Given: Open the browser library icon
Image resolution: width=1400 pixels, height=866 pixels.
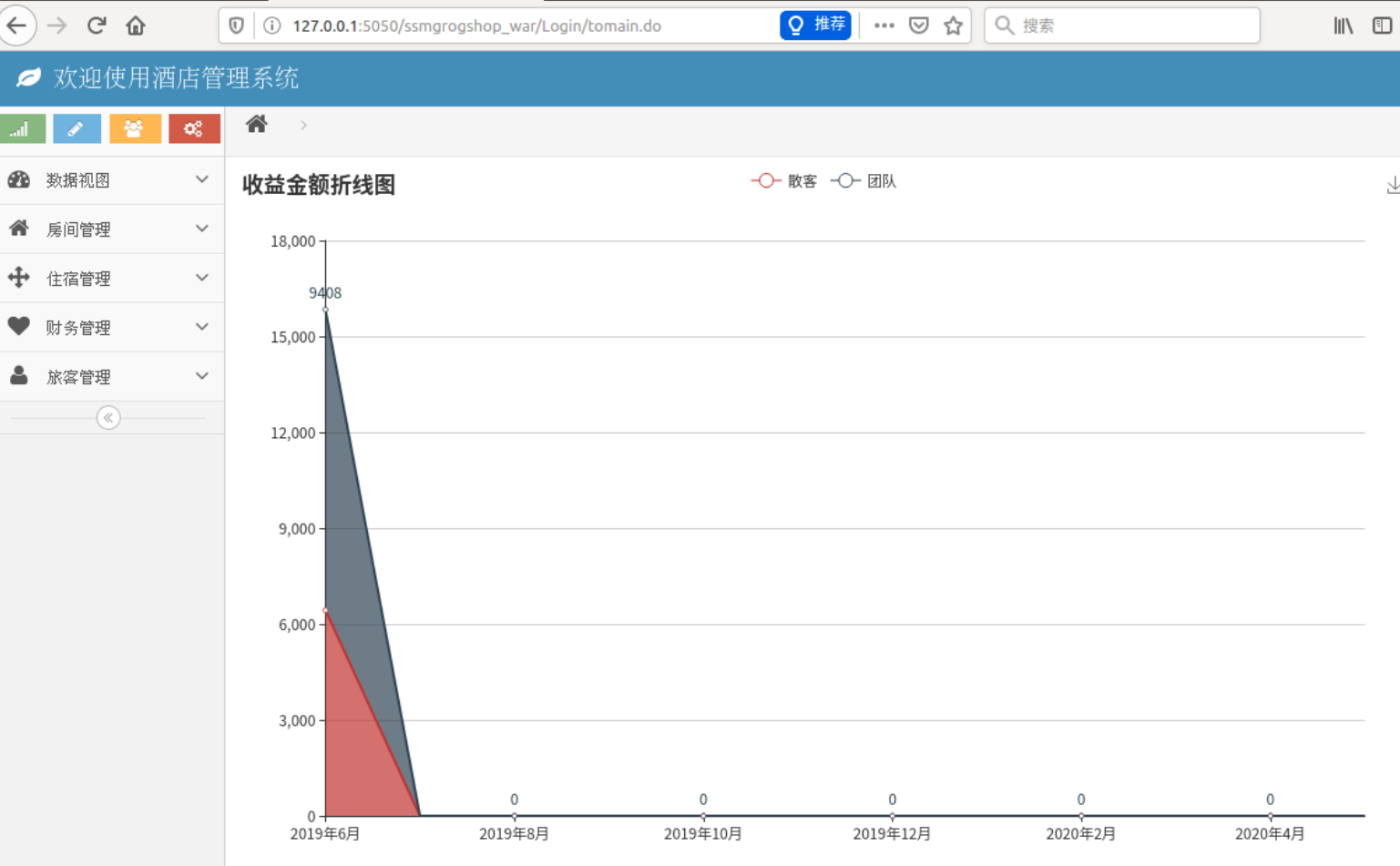Looking at the screenshot, I should click(1344, 25).
